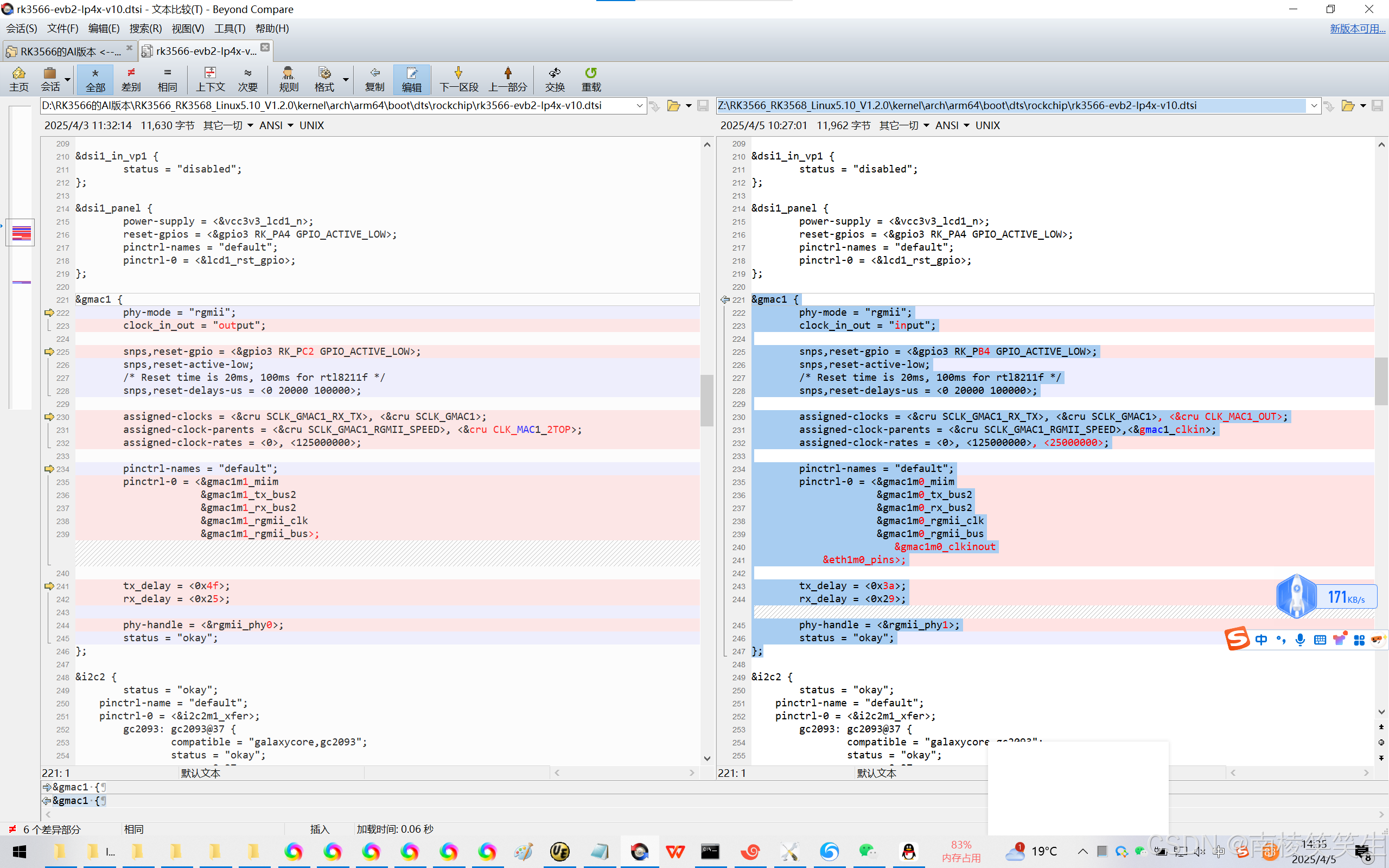
Task: Click the left pane save disk icon
Action: click(703, 106)
